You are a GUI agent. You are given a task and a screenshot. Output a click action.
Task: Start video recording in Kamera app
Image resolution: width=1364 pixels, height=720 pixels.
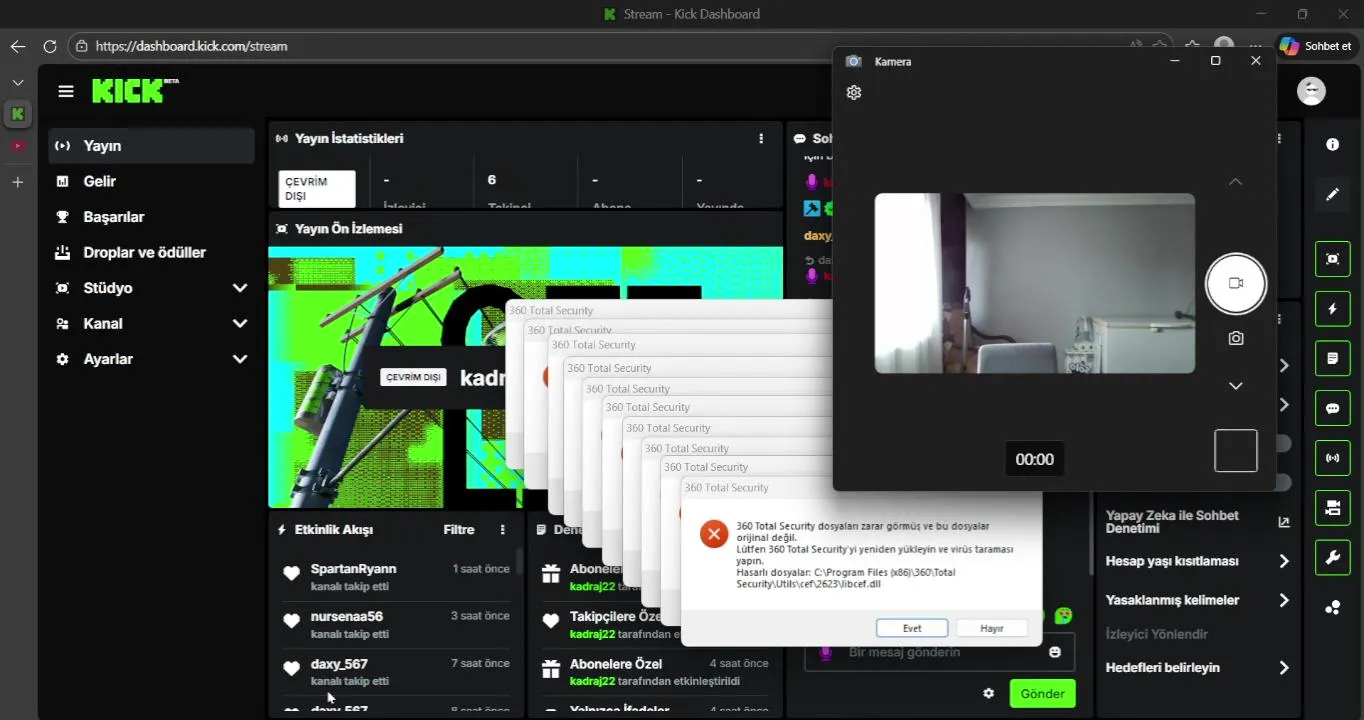(x=1235, y=283)
